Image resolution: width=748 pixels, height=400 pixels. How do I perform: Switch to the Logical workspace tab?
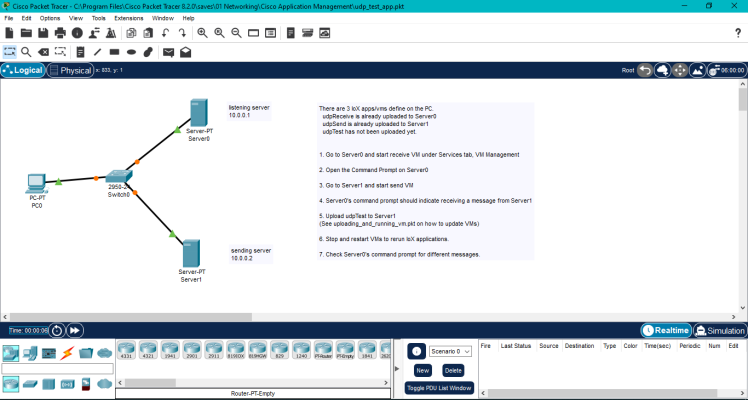click(22, 70)
